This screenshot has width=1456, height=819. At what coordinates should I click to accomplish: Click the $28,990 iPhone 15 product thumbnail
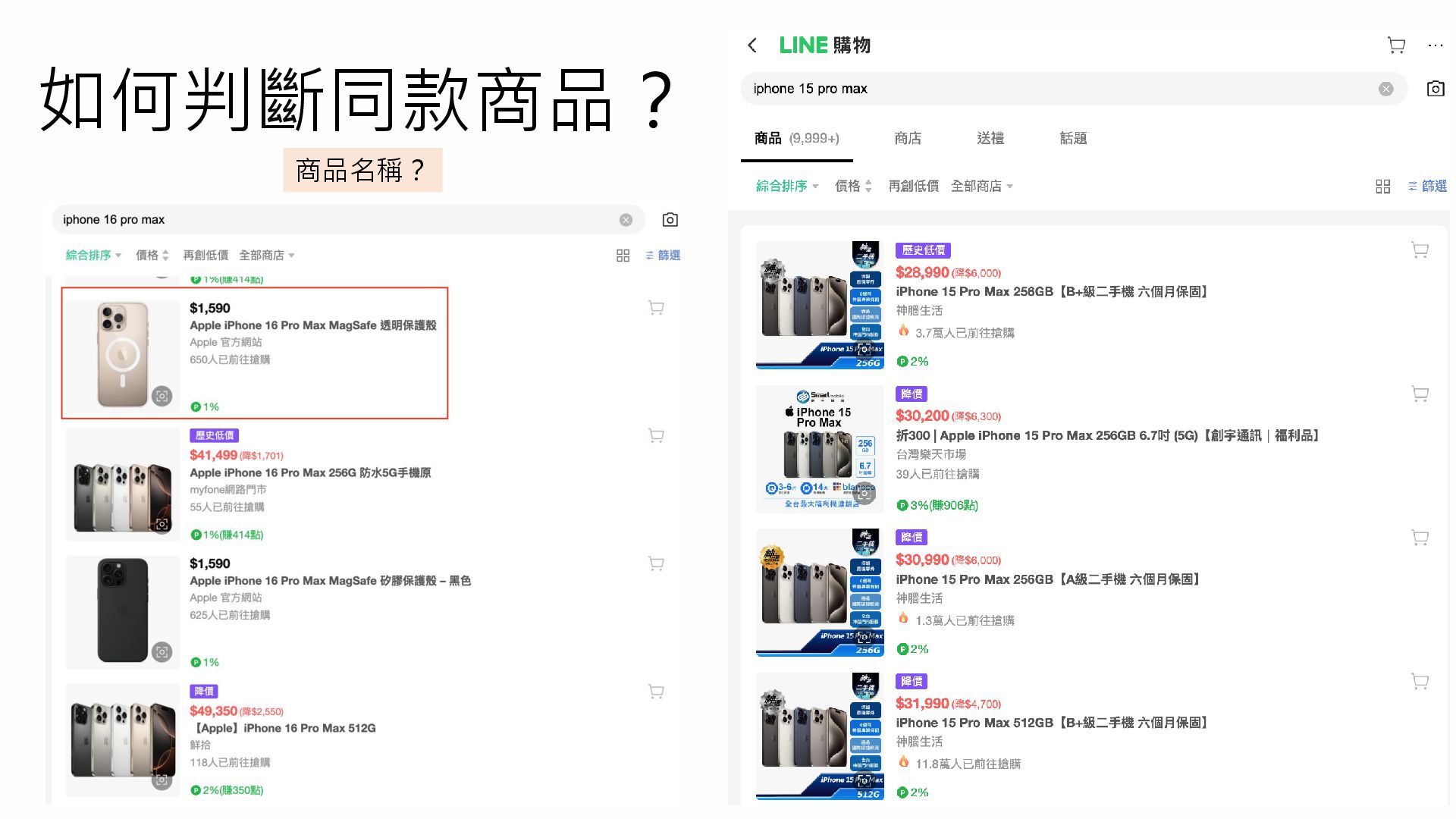820,305
